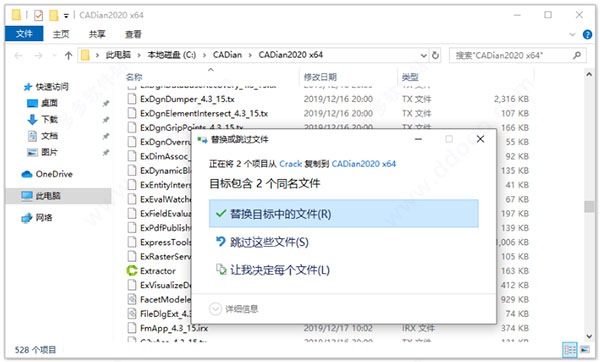Click 本地磁盘 (C:) in the address path
Viewport: 600px width, 362px height.
172,55
